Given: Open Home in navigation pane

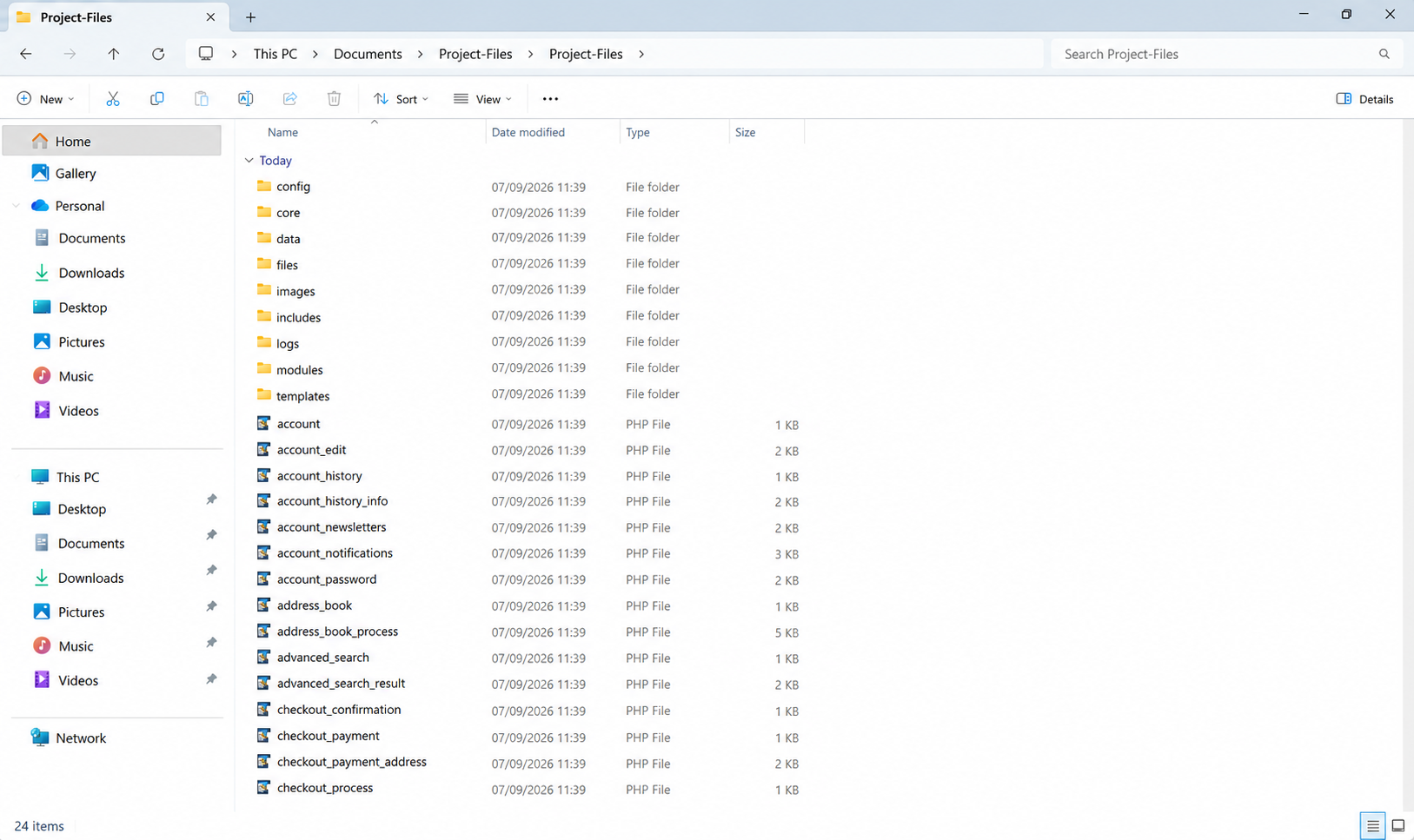Looking at the screenshot, I should tap(112, 141).
